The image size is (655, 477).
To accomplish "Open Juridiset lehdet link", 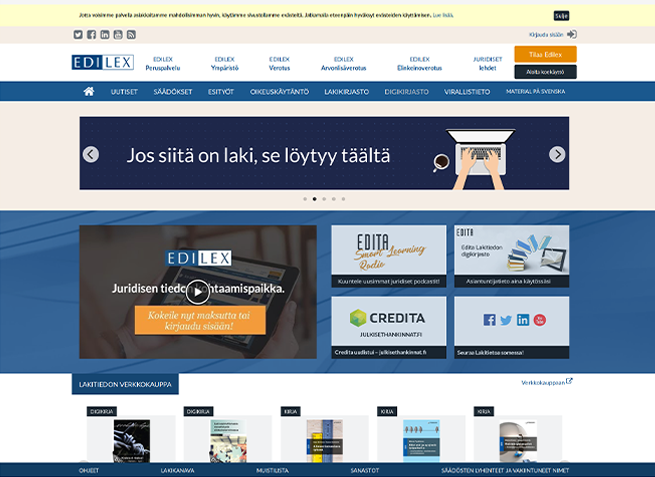I will [487, 63].
